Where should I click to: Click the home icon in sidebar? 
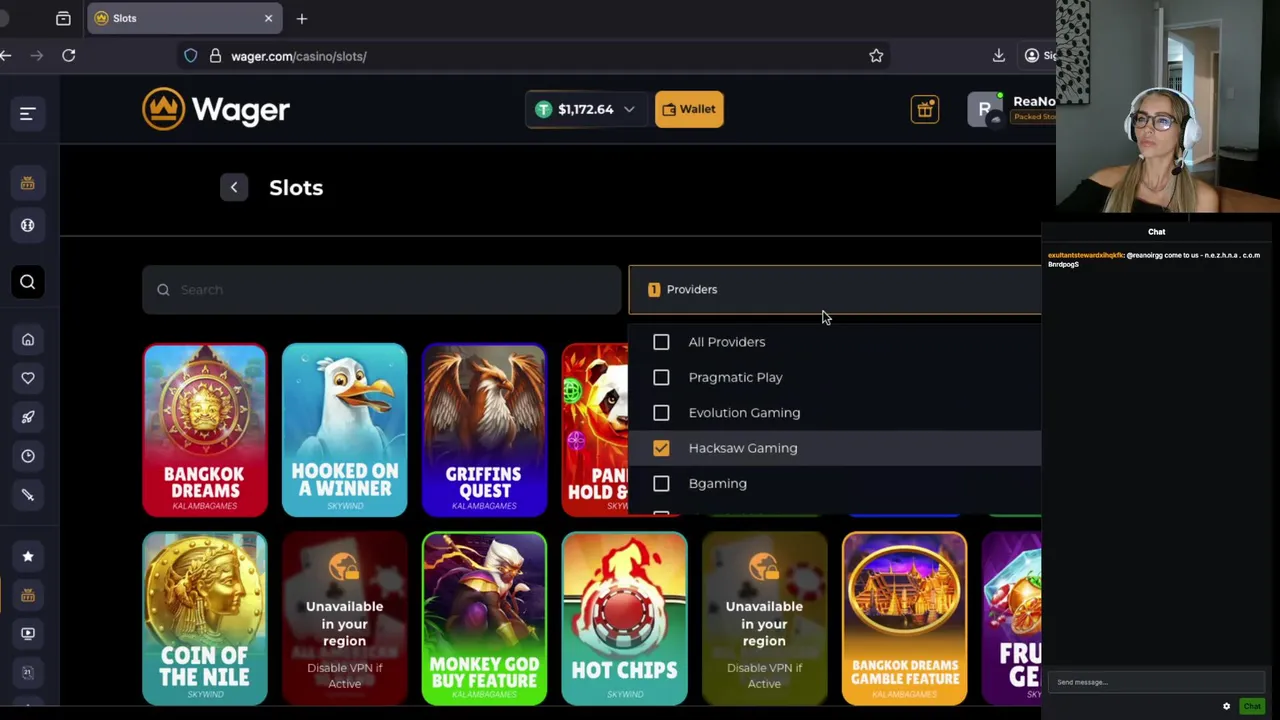coord(27,340)
